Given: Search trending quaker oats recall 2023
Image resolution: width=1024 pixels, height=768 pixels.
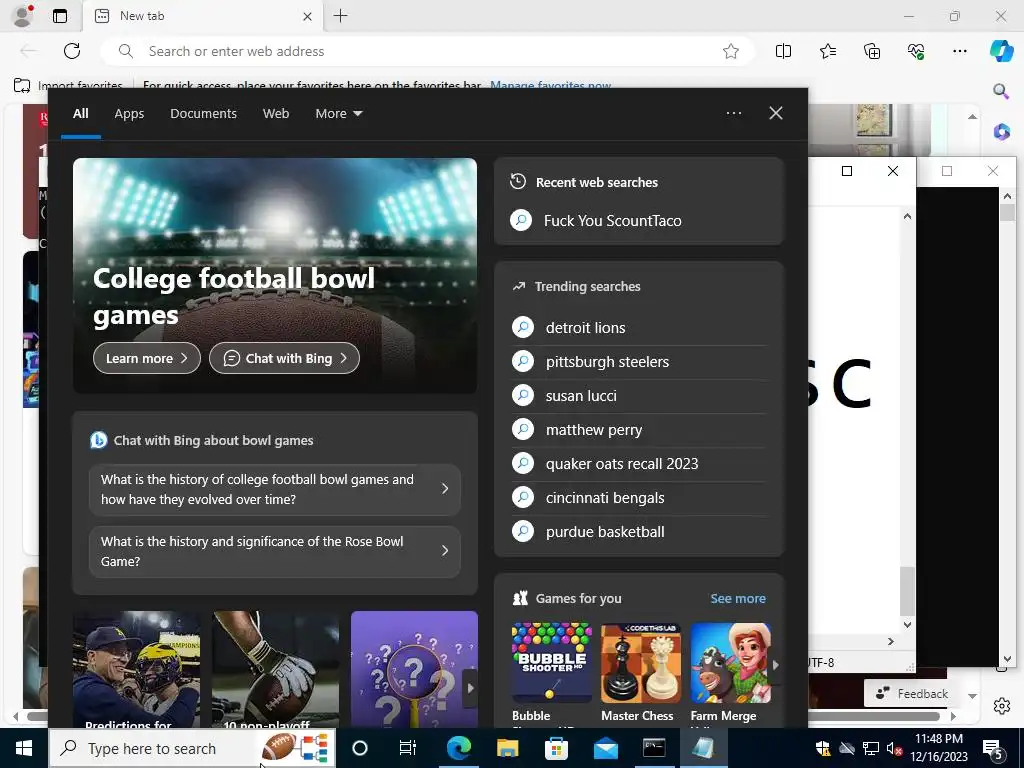Looking at the screenshot, I should pos(639,463).
